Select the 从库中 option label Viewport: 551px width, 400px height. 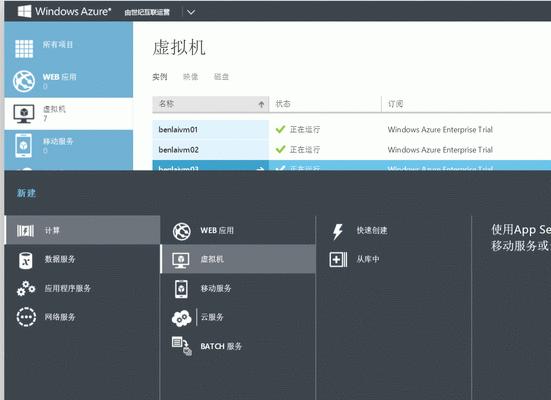point(368,259)
